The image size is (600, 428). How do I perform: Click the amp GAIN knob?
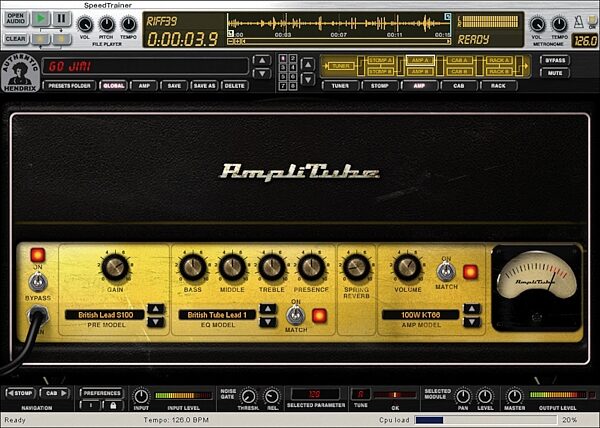pyautogui.click(x=115, y=267)
